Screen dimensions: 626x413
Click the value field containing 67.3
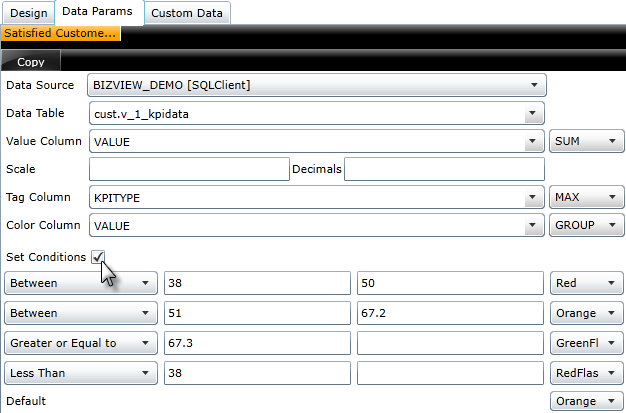click(257, 343)
